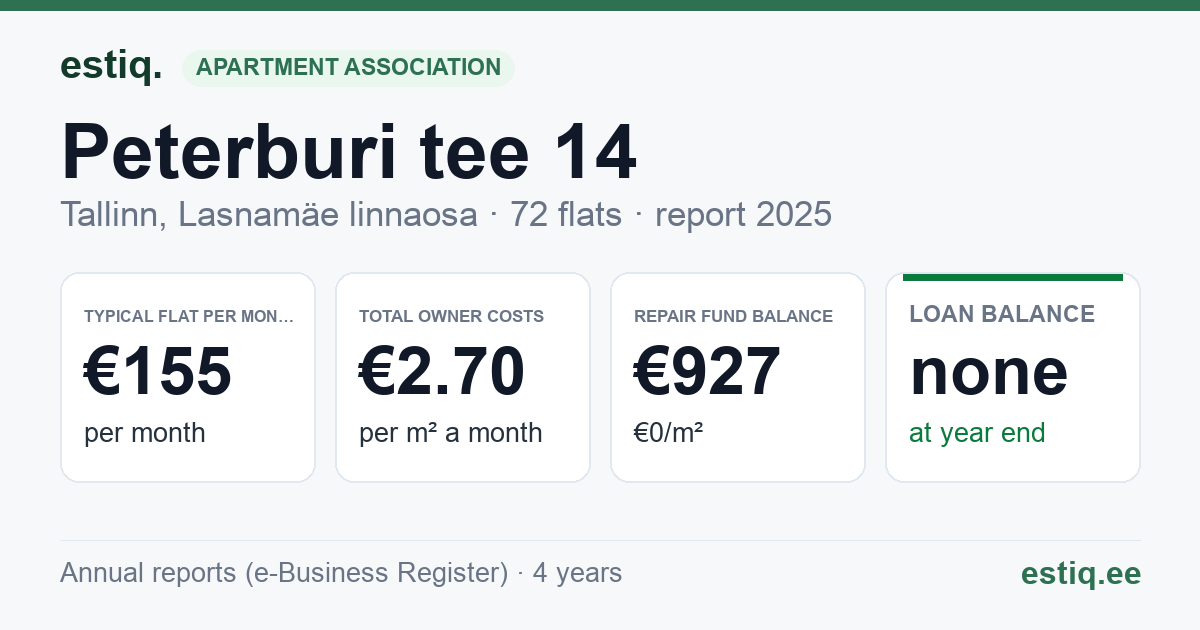Open the estiq.ee link
Screen dimensions: 1200x630
click(x=1081, y=573)
